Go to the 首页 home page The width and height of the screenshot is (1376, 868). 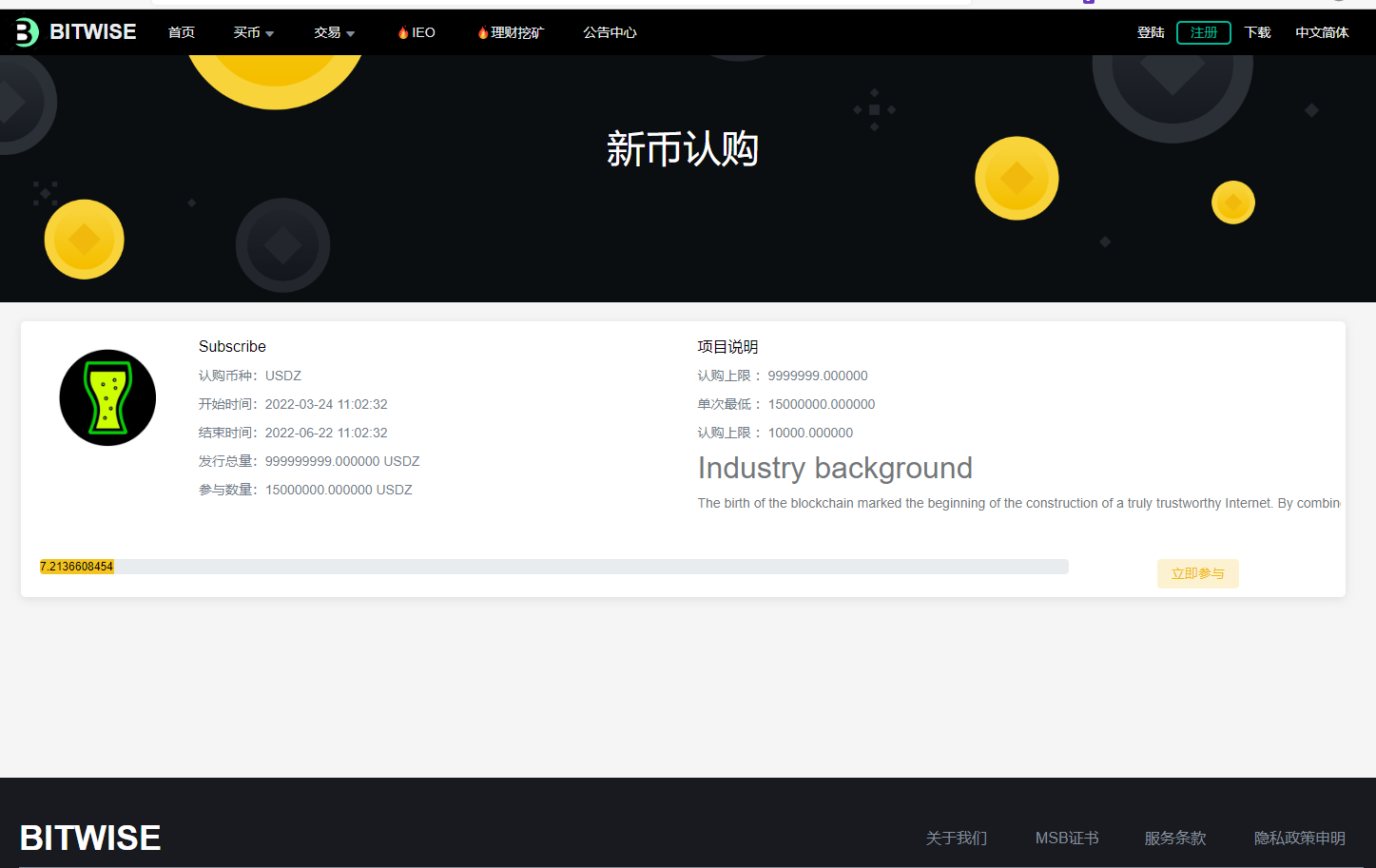pos(182,32)
